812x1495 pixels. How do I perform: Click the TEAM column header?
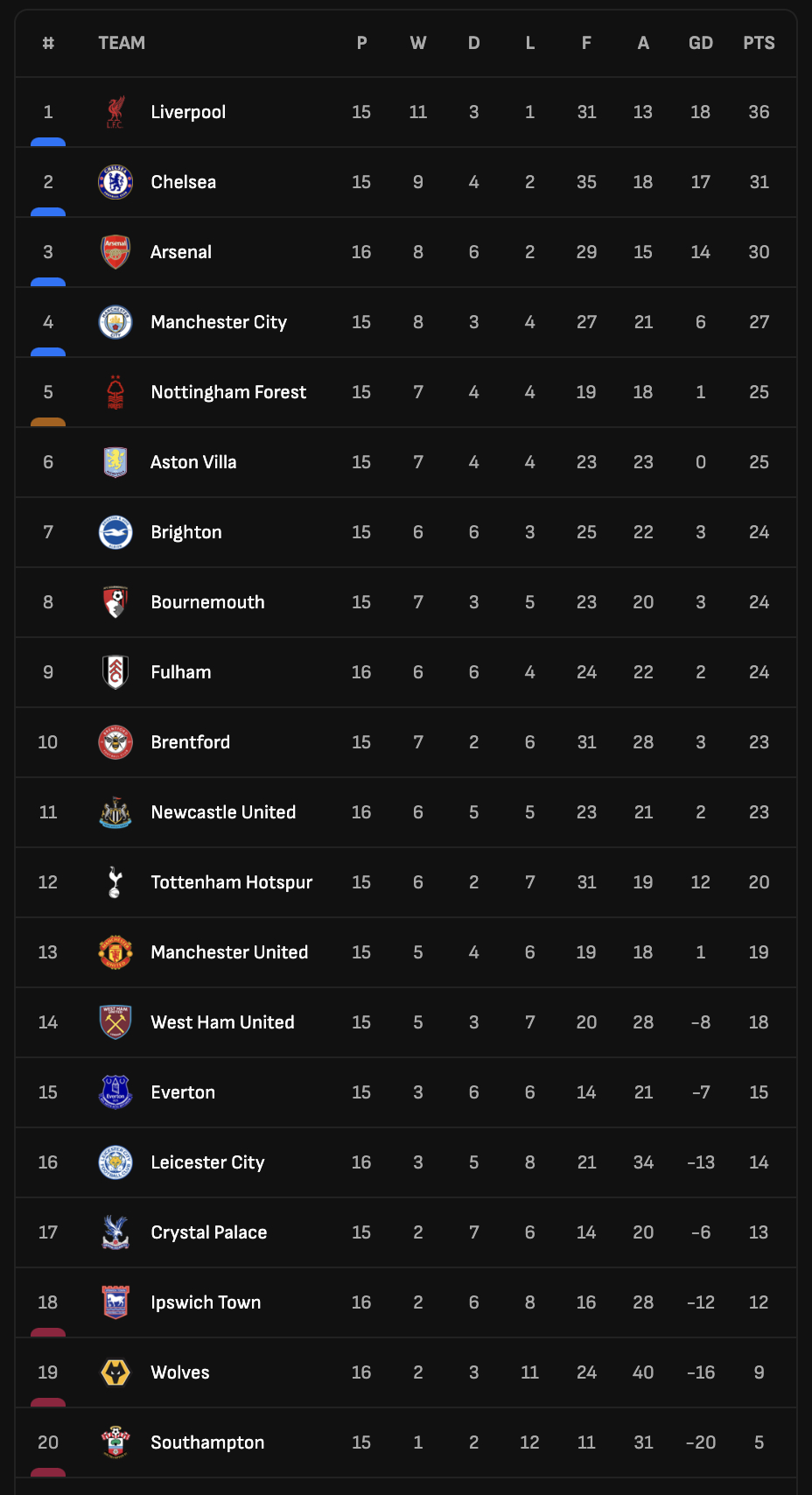pyautogui.click(x=122, y=43)
